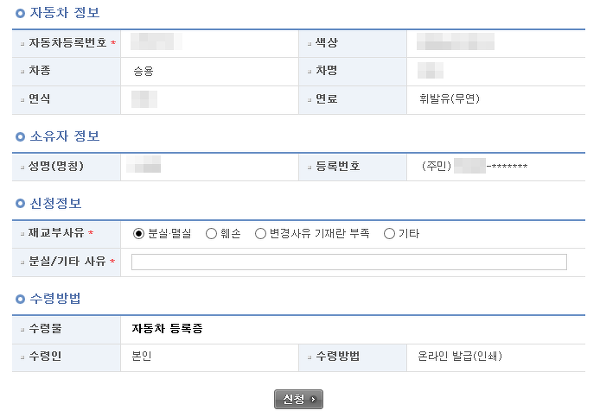Click the 소유자 정보 section bullet icon
The width and height of the screenshot is (600, 417).
[x=20, y=137]
